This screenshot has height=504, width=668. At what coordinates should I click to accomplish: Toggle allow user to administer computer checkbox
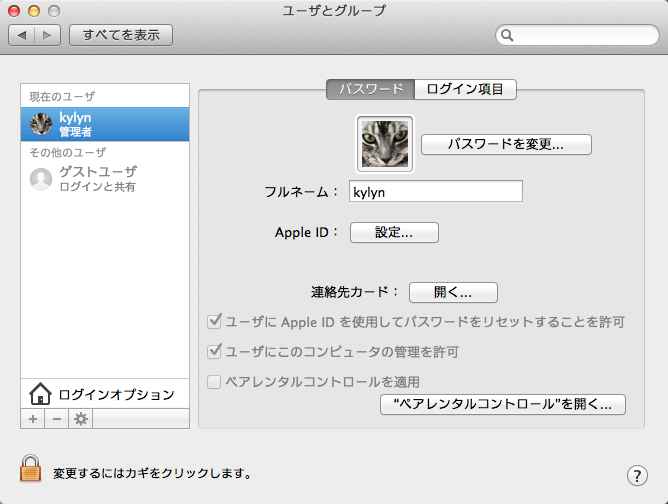[x=213, y=352]
